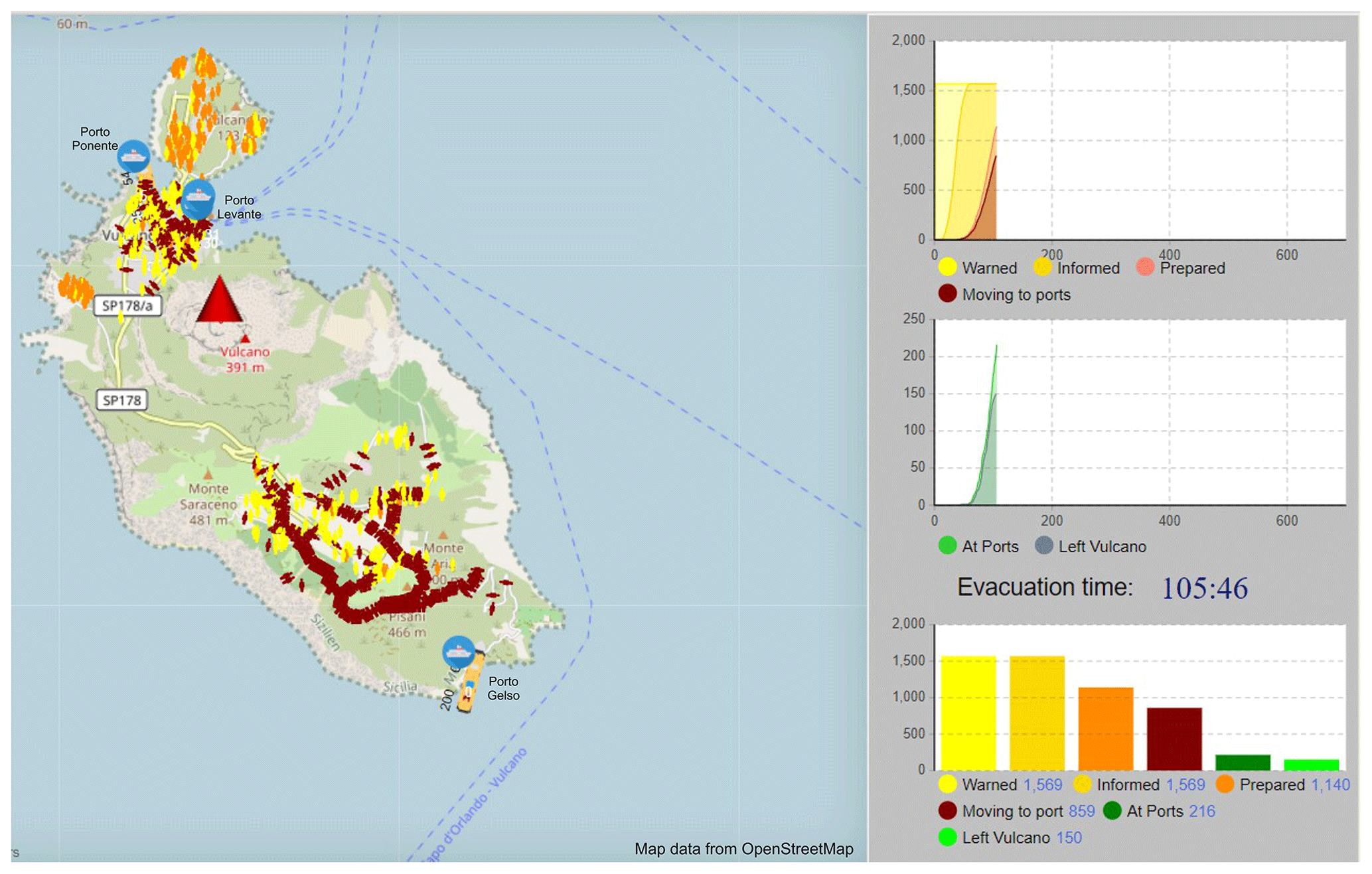
Task: Toggle Moving to ports legend dot
Action: click(x=947, y=294)
